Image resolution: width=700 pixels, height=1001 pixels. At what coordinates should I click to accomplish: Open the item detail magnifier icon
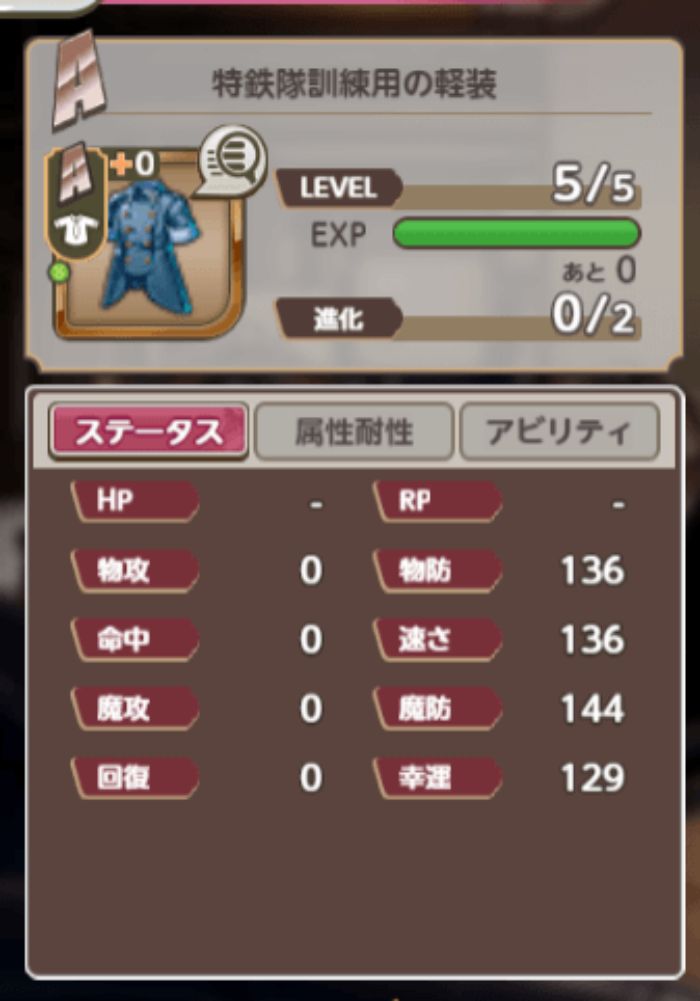tap(233, 160)
